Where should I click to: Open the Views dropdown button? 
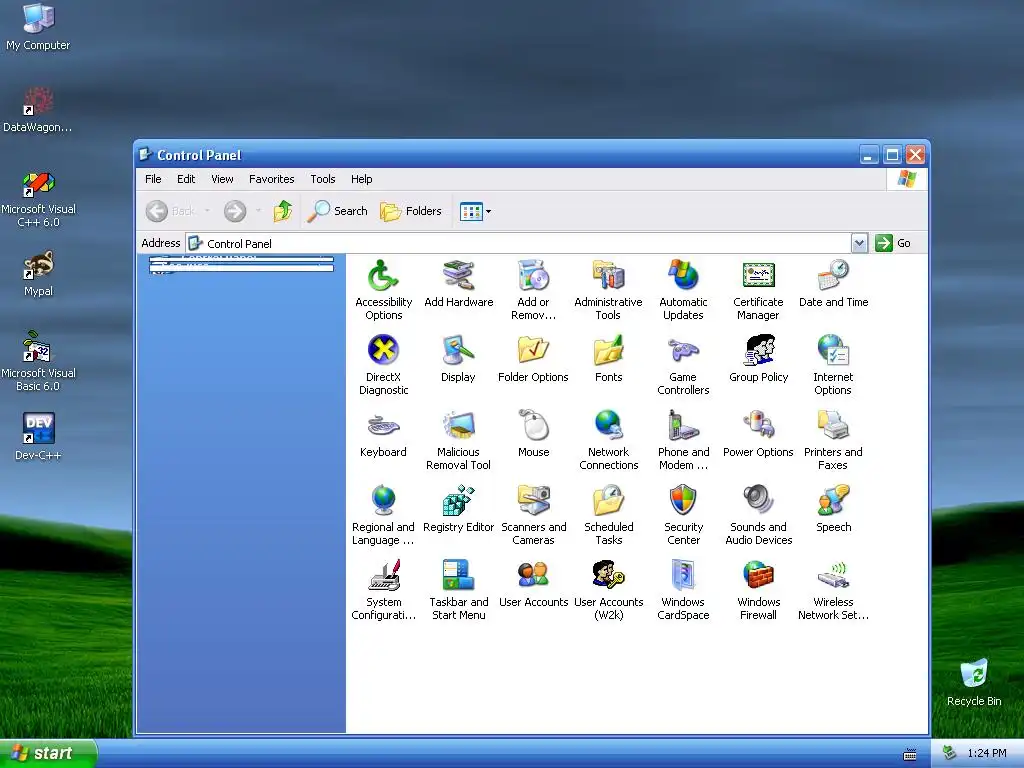475,211
